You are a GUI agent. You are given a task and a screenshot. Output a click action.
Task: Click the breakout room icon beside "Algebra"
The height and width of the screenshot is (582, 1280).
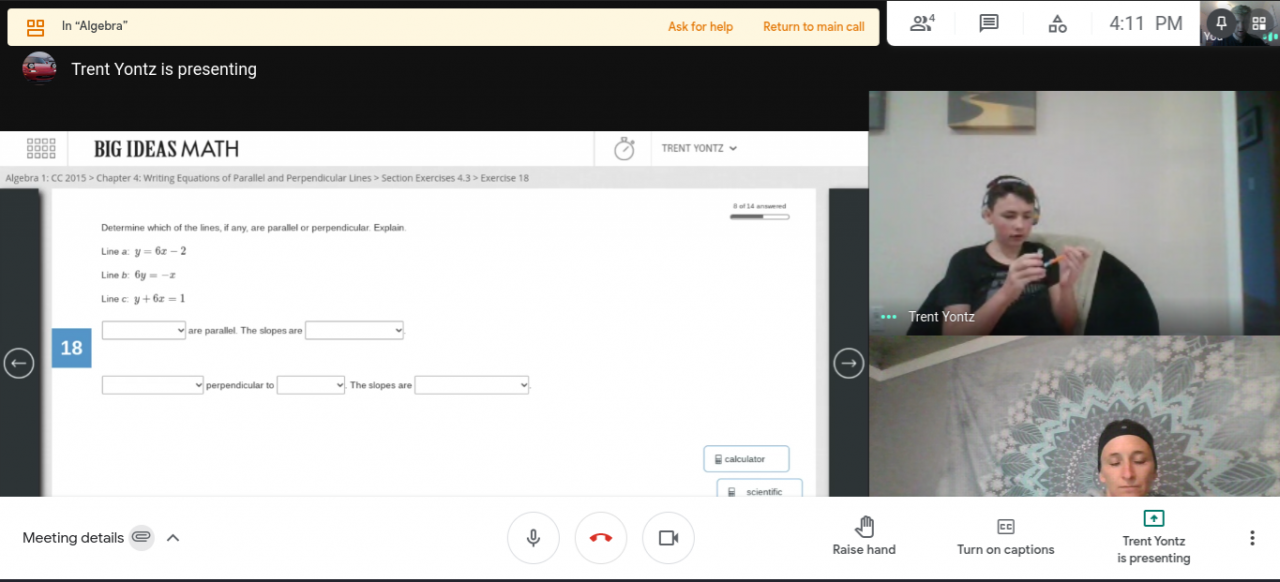point(36,27)
